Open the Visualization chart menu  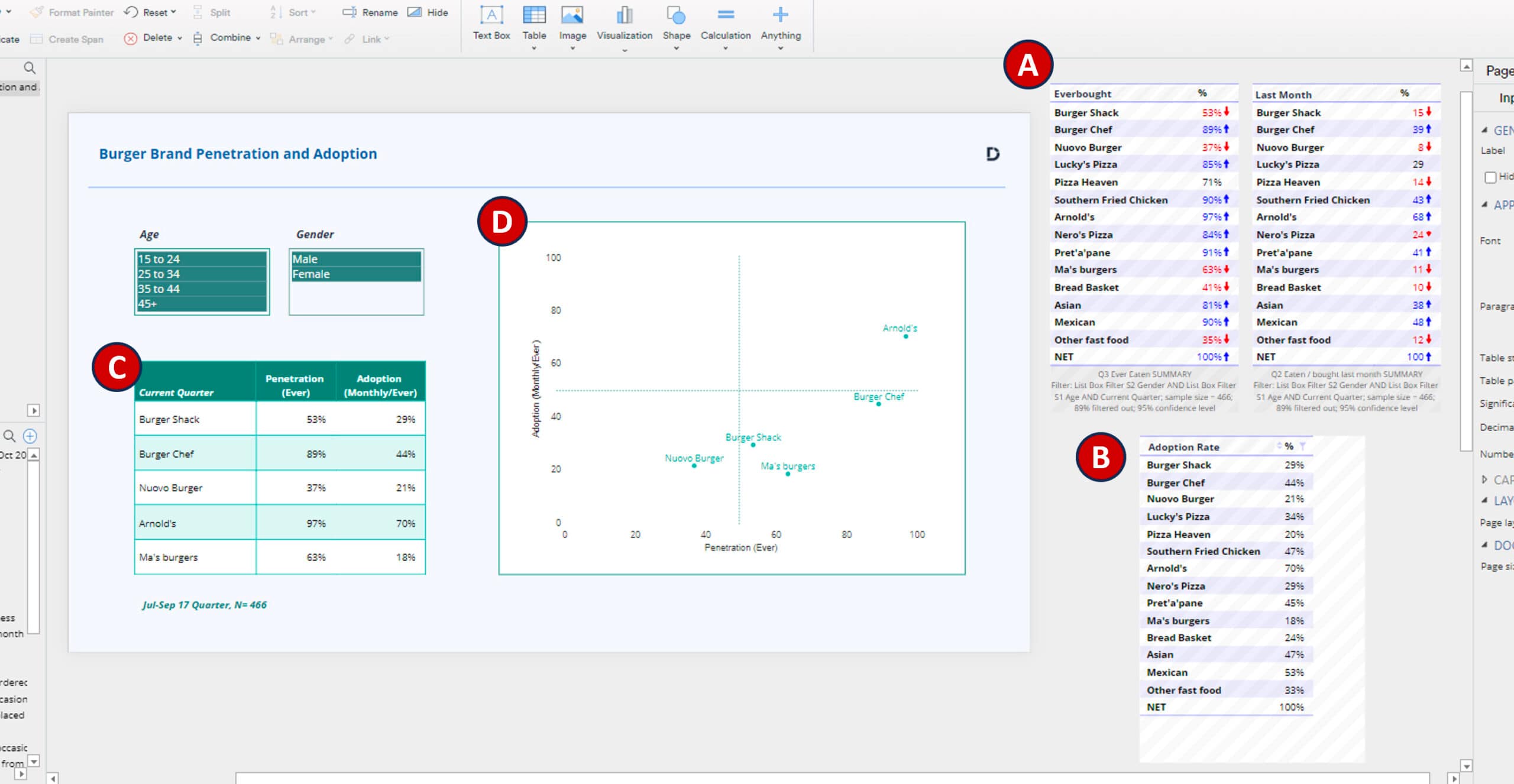[624, 16]
